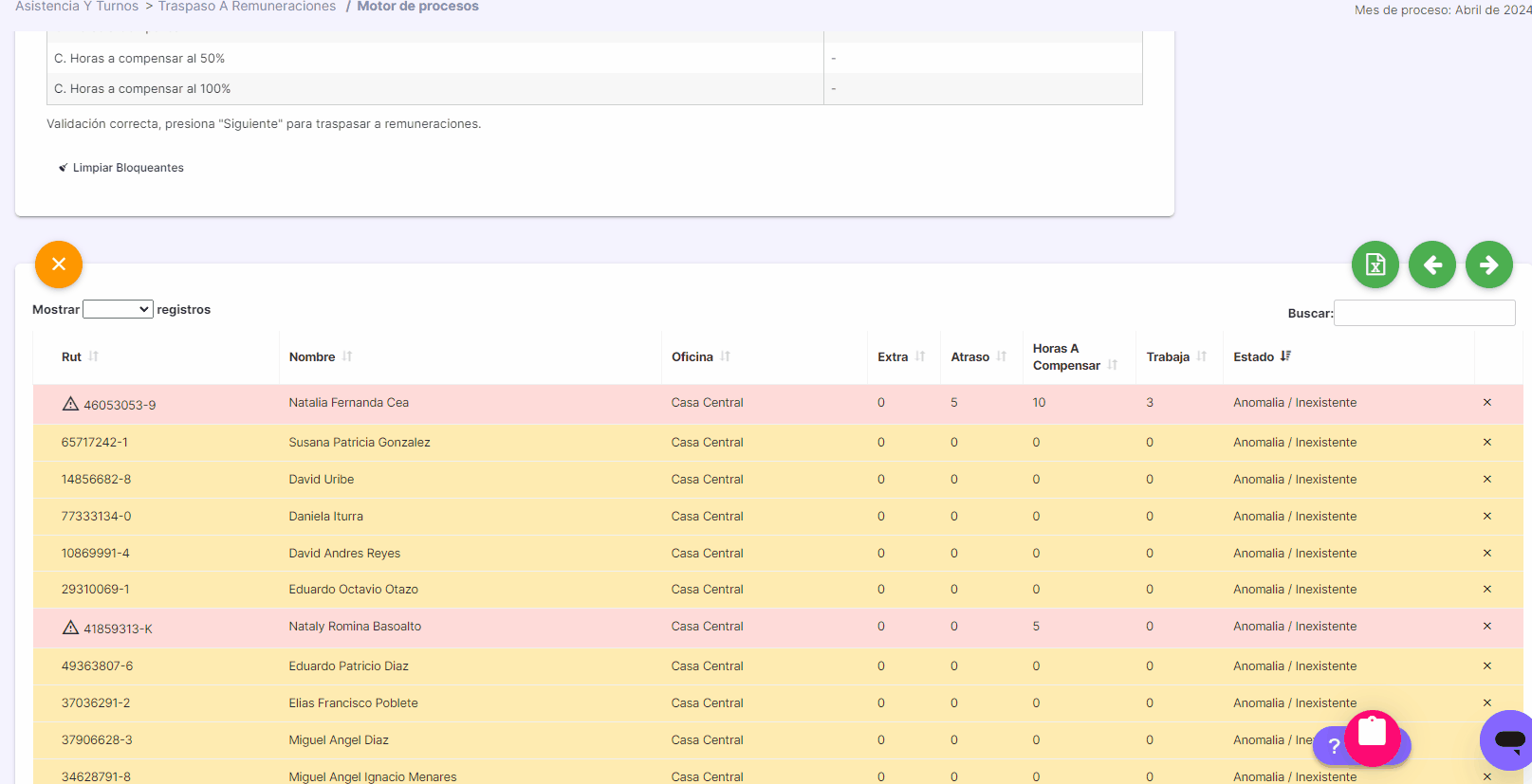Image resolution: width=1532 pixels, height=784 pixels.
Task: Open the Mostrar registros dropdown
Action: coord(118,309)
